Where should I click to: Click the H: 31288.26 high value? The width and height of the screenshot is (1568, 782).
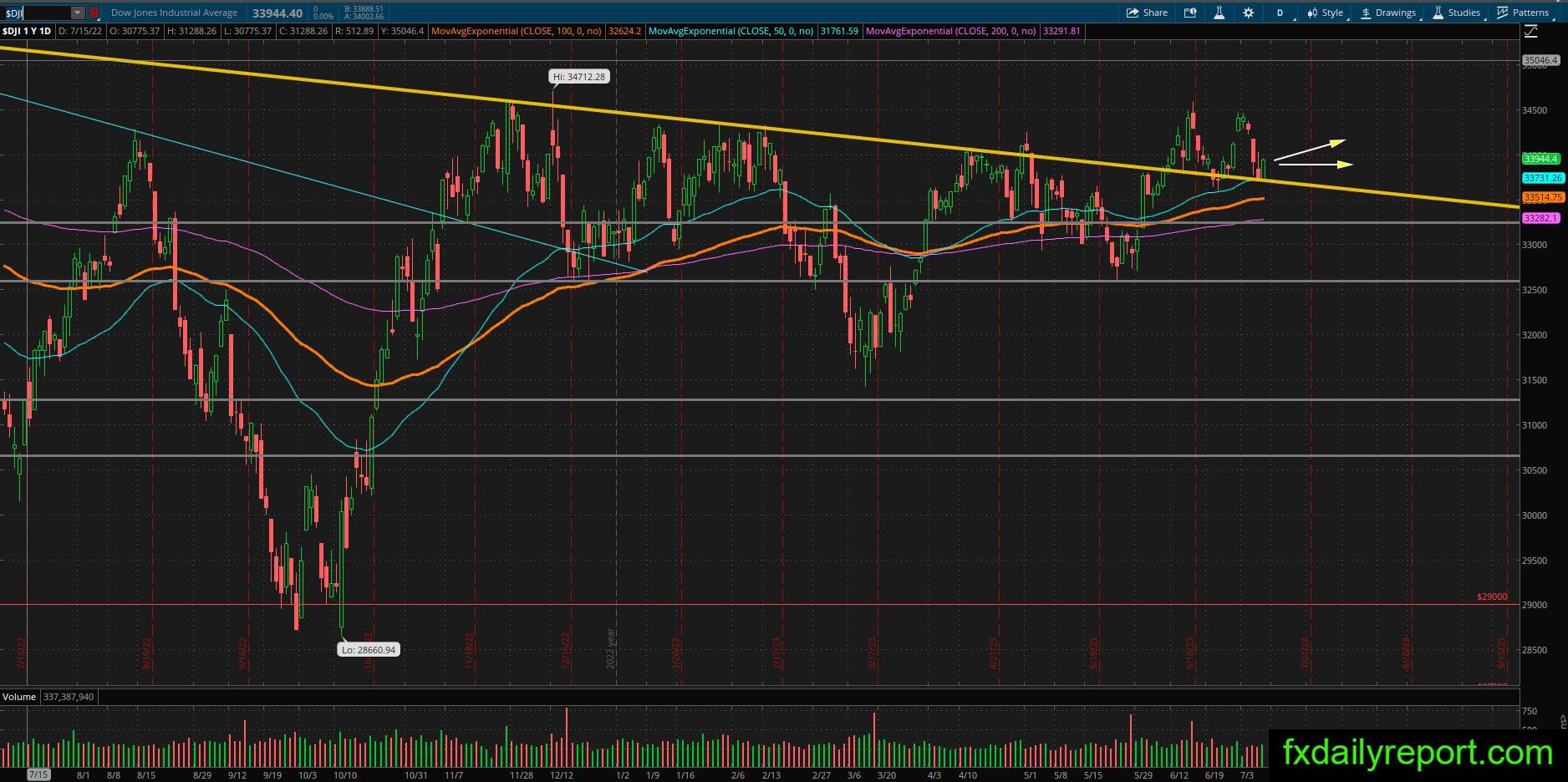click(192, 31)
